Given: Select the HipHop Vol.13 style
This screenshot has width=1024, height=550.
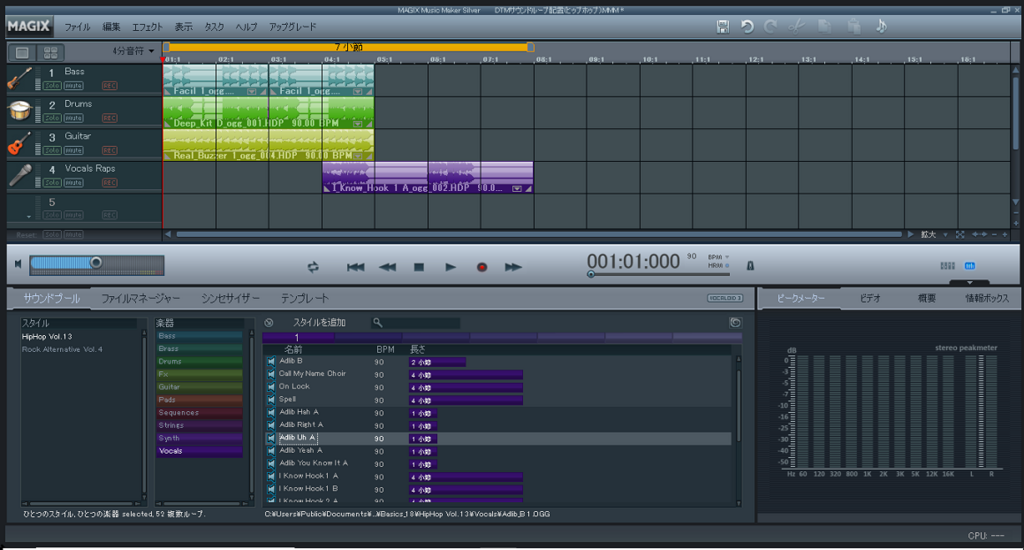Looking at the screenshot, I should [x=47, y=337].
